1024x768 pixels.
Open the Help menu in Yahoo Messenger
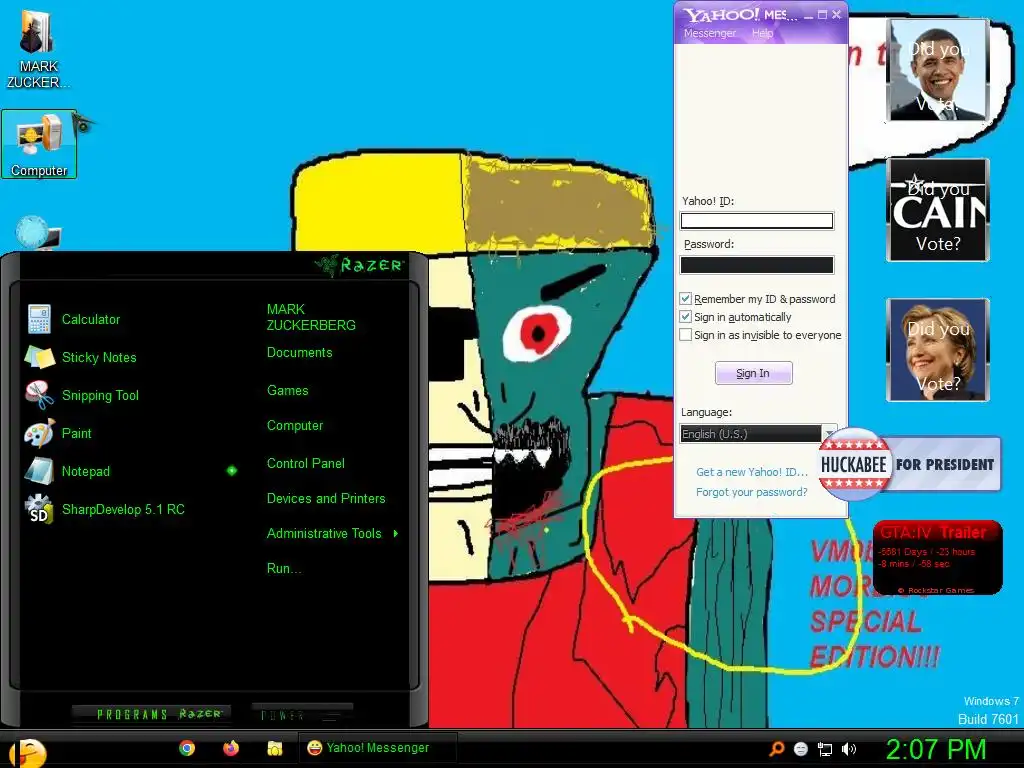(762, 33)
